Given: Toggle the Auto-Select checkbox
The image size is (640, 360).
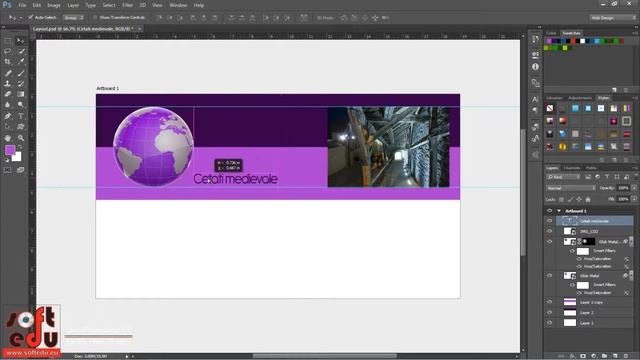Looking at the screenshot, I should coord(31,18).
